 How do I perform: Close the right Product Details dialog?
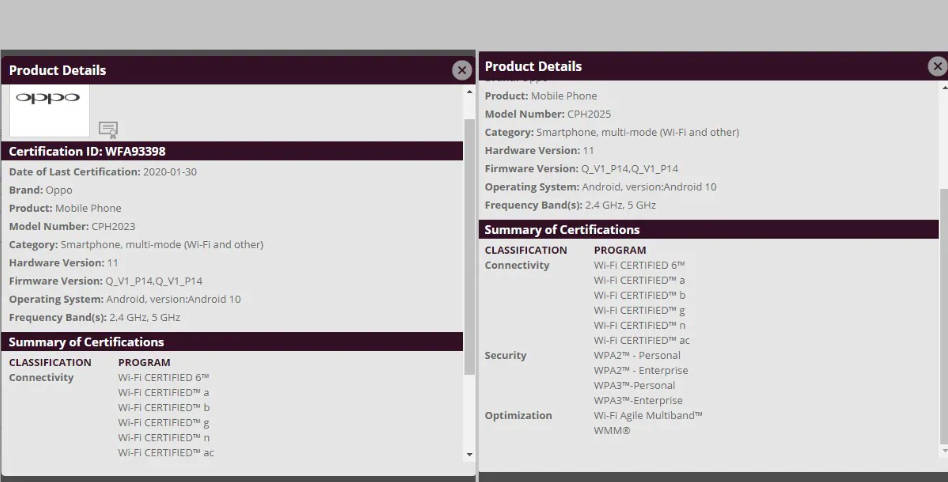pyautogui.click(x=937, y=66)
